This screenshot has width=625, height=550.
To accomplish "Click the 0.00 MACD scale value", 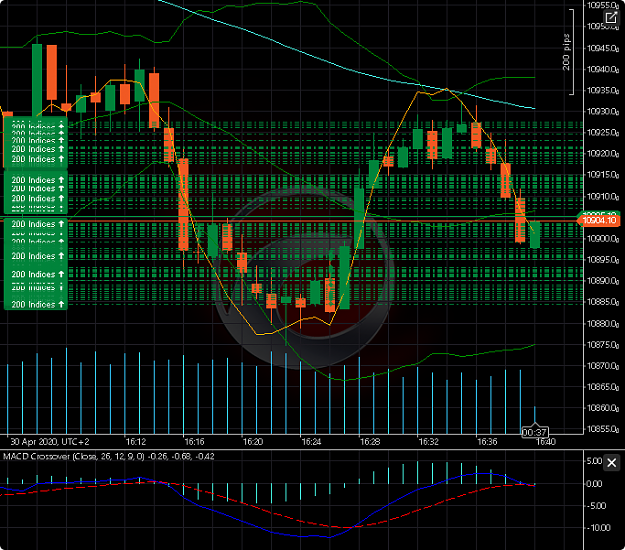I will [x=596, y=484].
